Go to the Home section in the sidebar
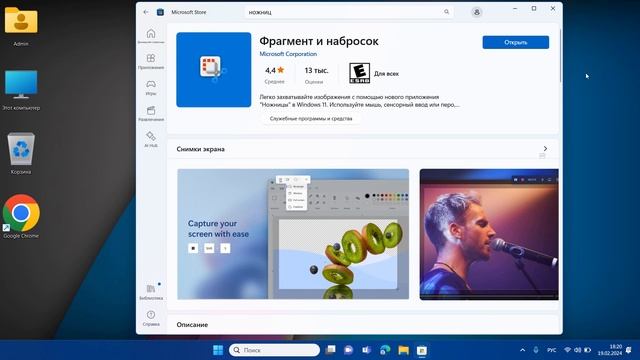Image resolution: width=640 pixels, height=360 pixels. 151,36
